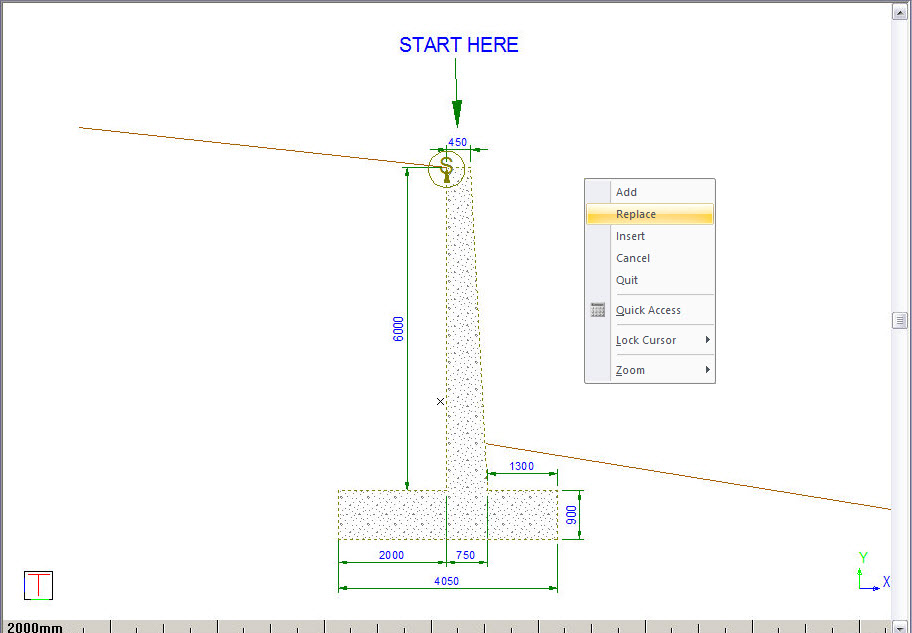Click the vertical scrollbar thumb

click(901, 320)
